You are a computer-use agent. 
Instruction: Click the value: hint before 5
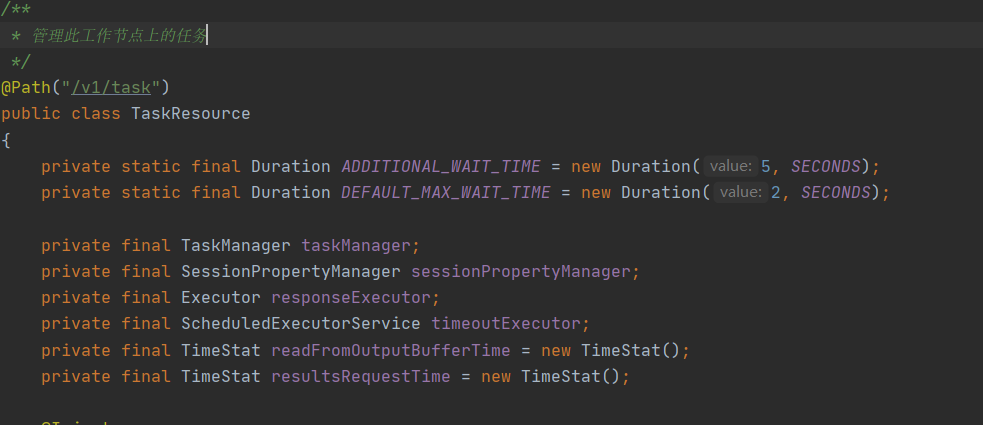point(730,167)
